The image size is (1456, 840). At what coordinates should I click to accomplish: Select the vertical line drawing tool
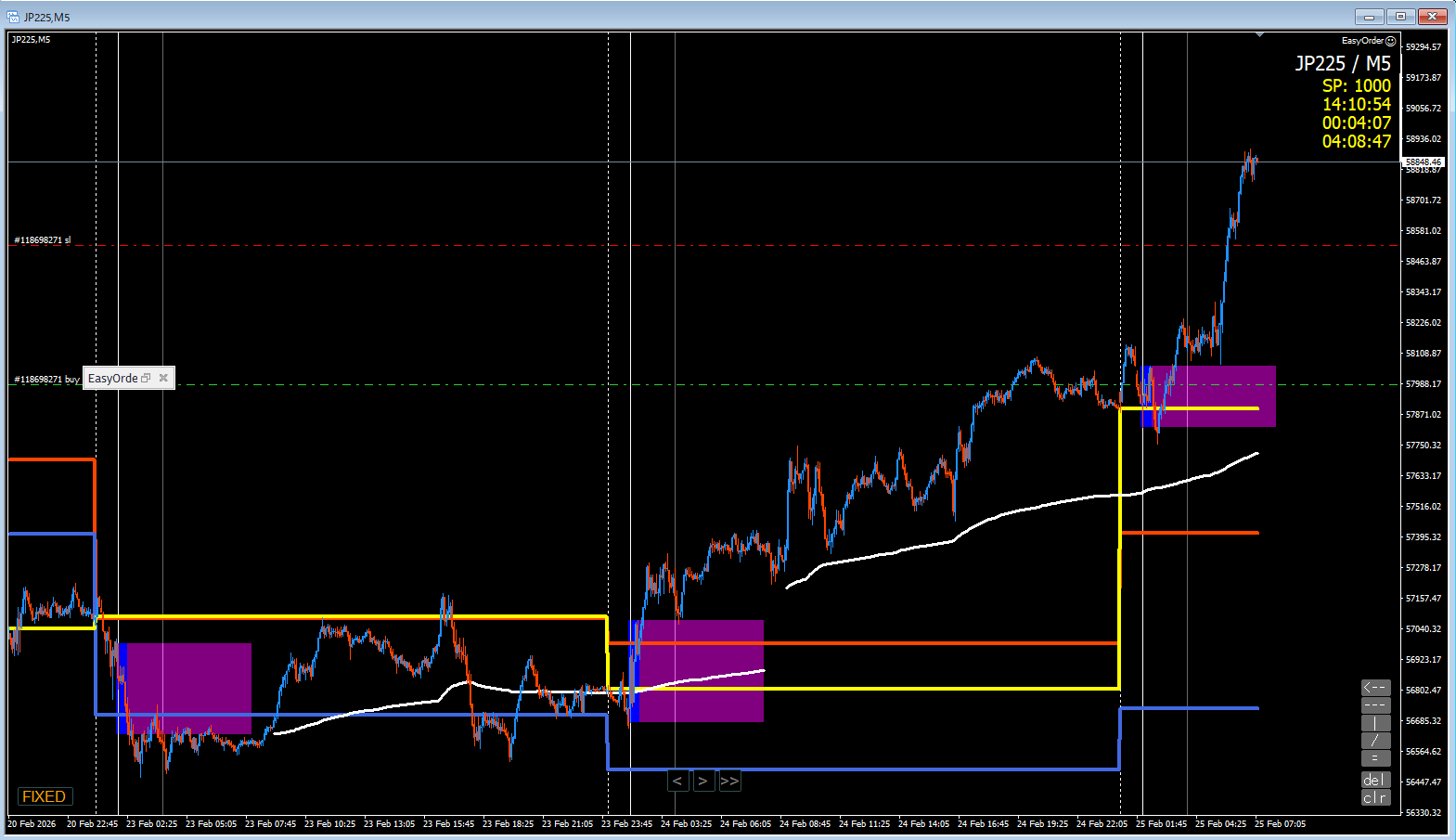click(1375, 723)
